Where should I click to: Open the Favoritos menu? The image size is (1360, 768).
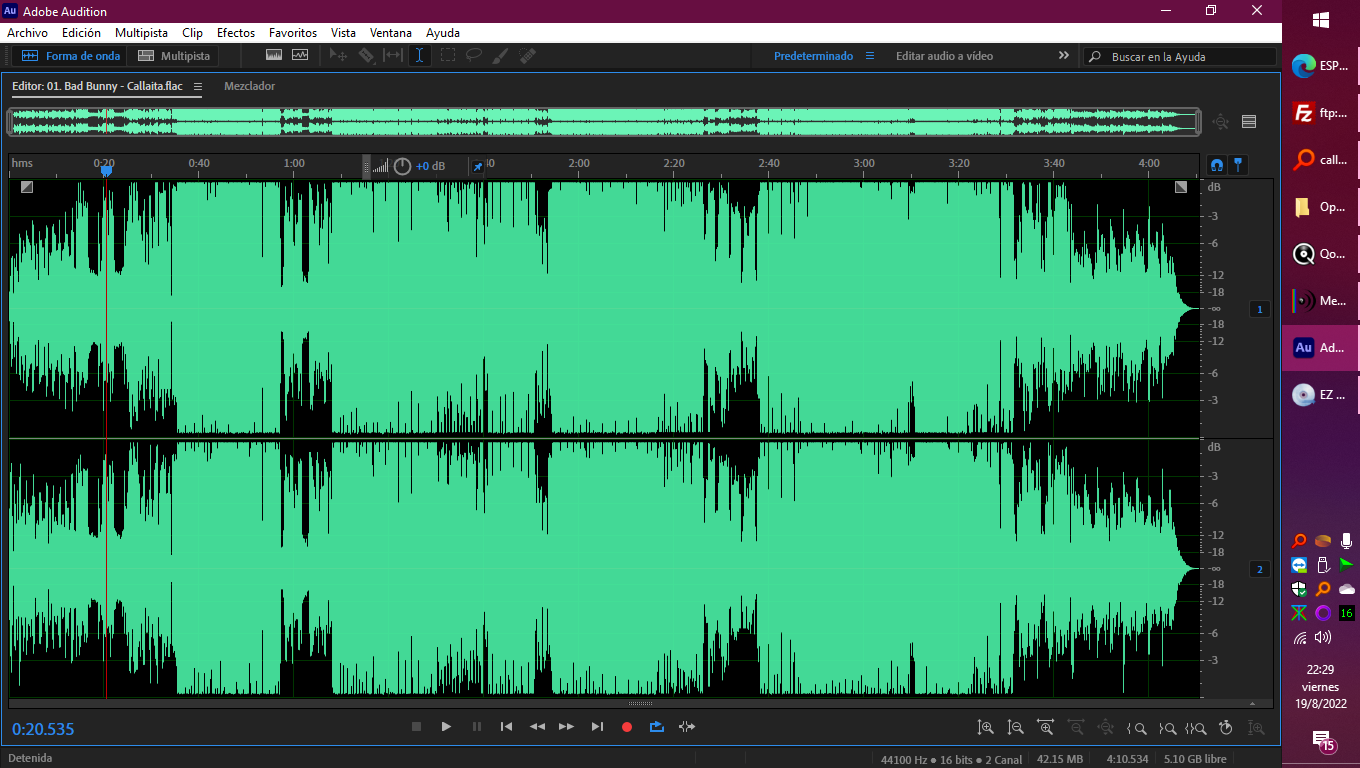click(293, 33)
